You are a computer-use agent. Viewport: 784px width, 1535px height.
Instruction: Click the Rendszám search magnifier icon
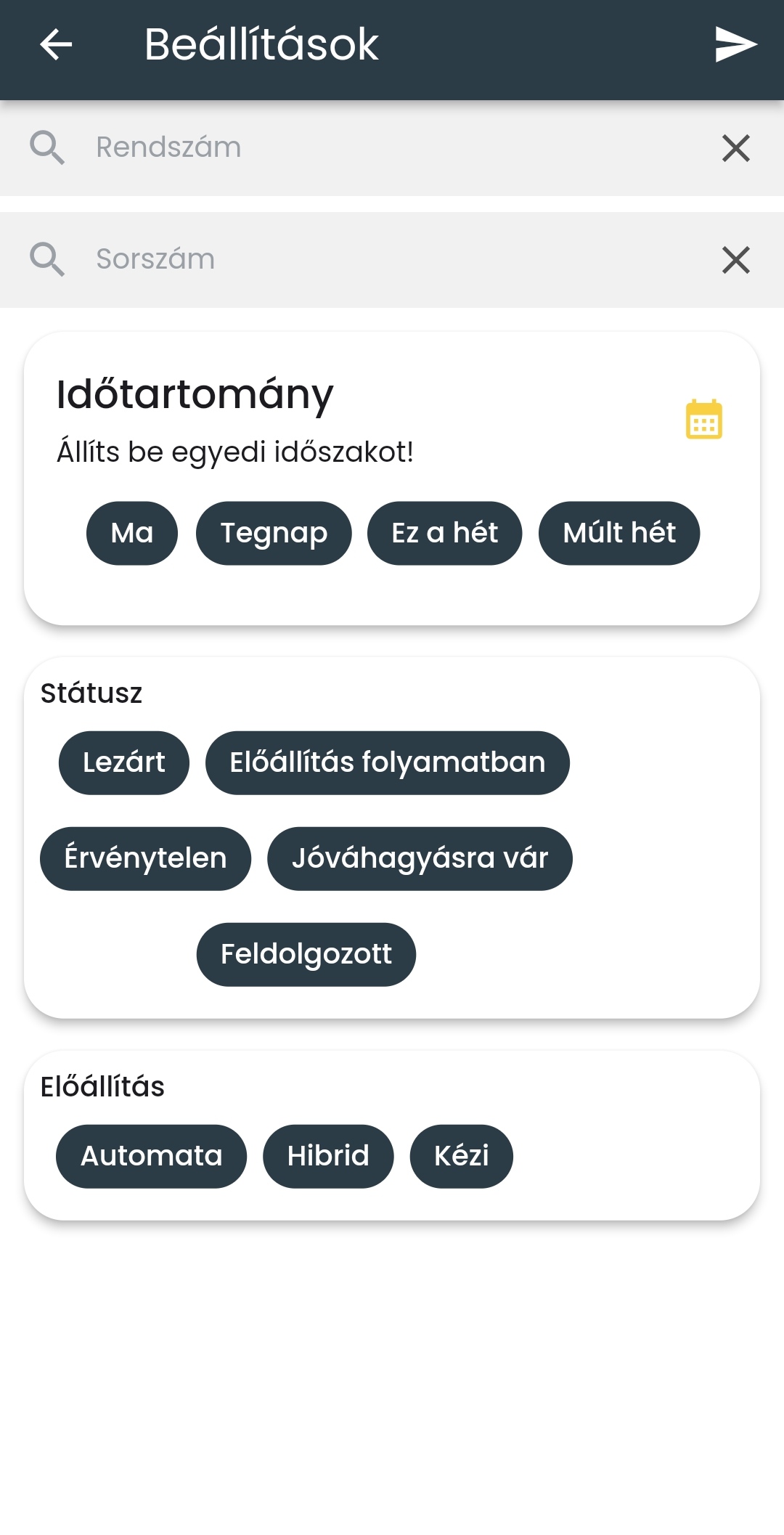coord(47,147)
